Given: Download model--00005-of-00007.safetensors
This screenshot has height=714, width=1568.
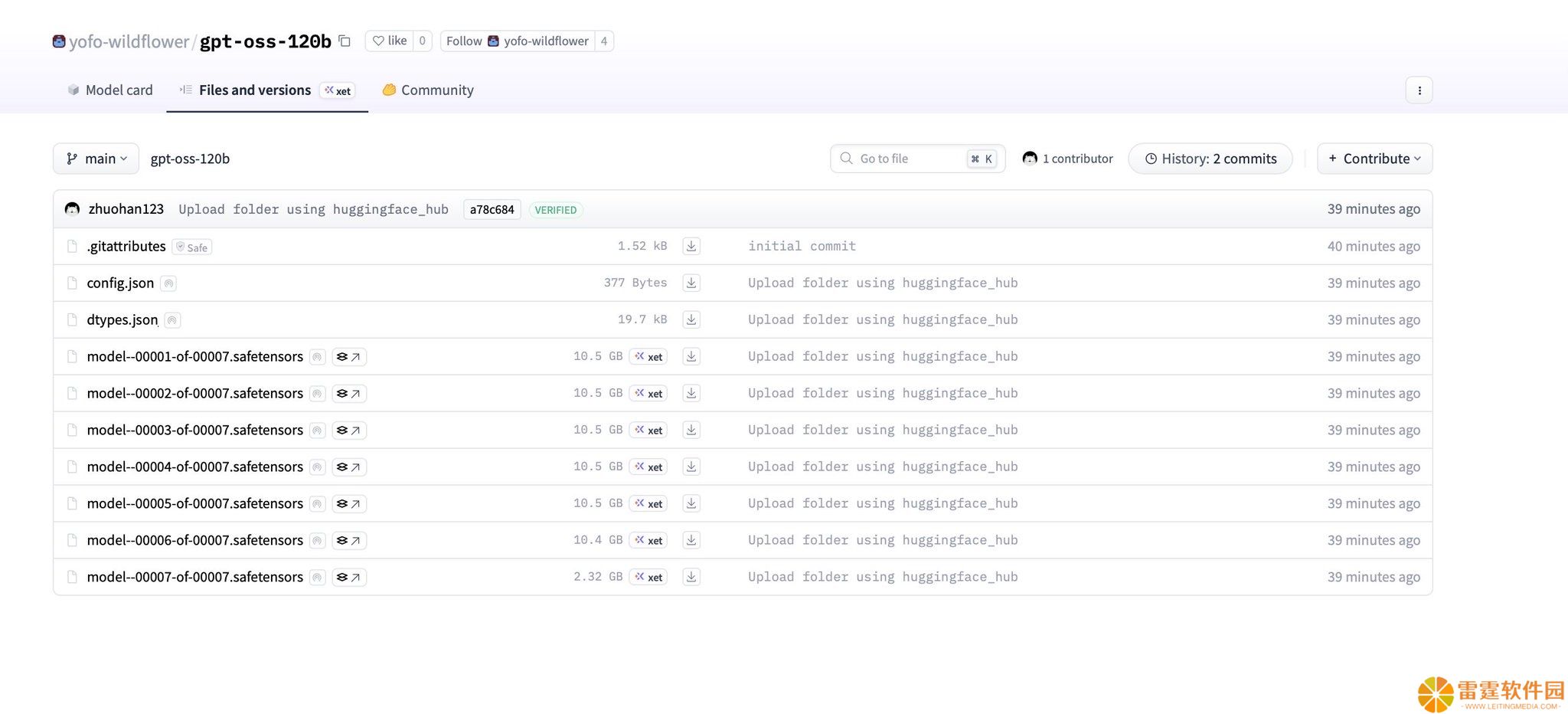Looking at the screenshot, I should [691, 503].
